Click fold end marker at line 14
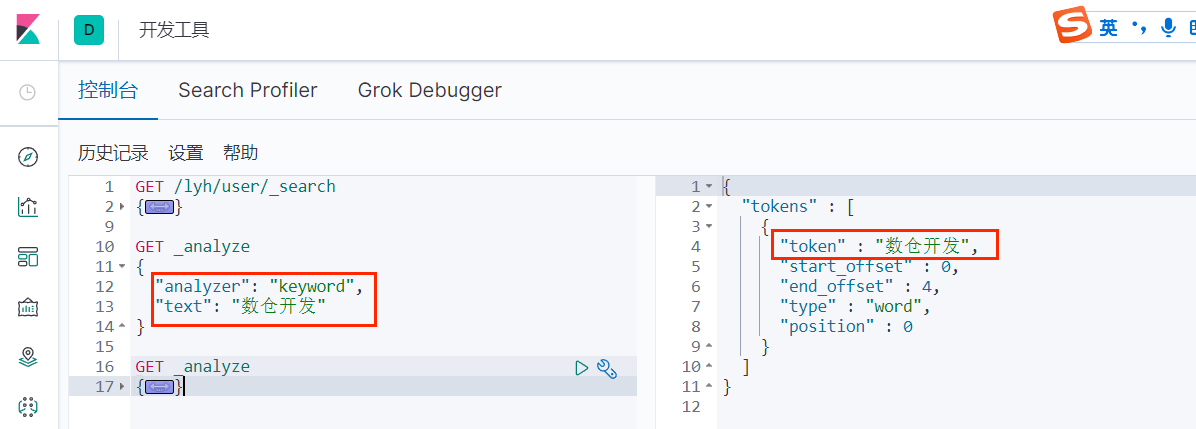 tap(124, 327)
